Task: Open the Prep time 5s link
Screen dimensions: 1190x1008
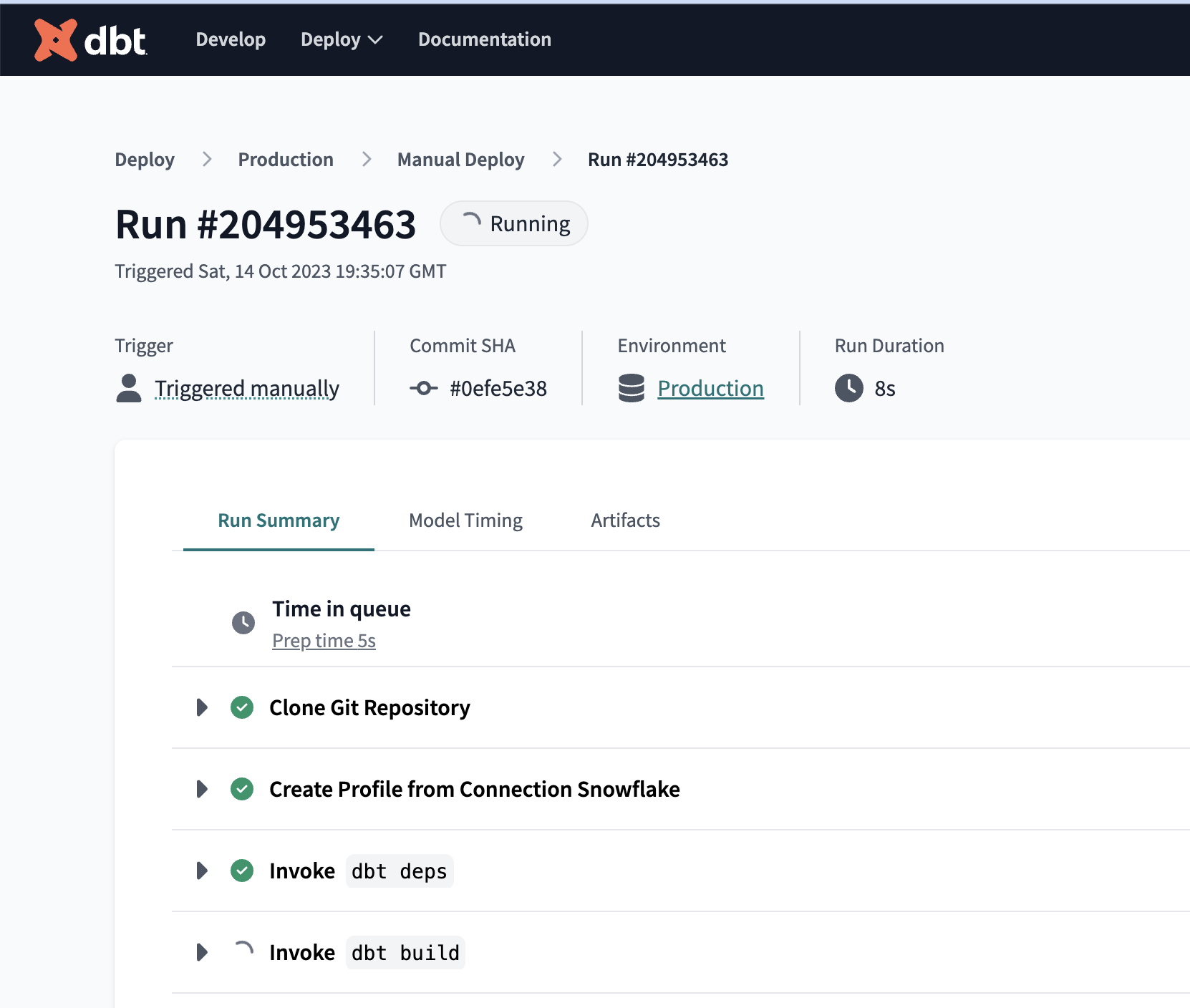Action: pos(324,640)
